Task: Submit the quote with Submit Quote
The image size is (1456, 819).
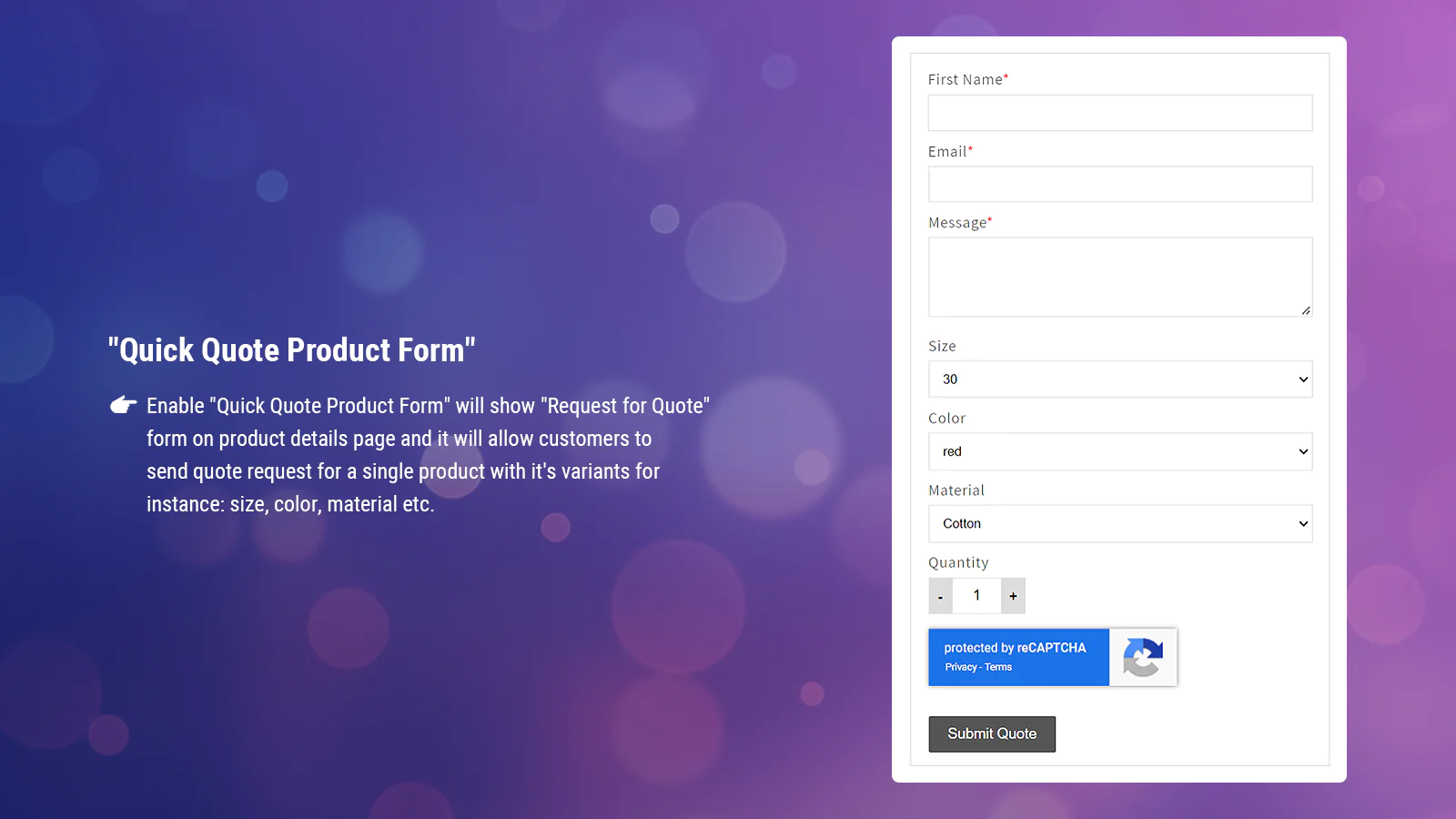Action: point(992,734)
